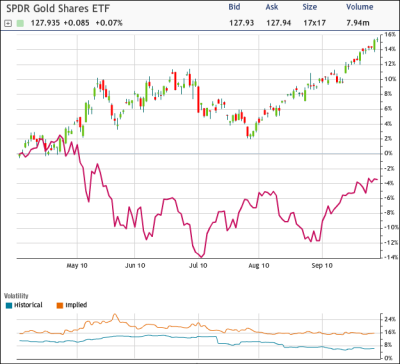
Task: Click the blue Historical legend swatch
Action: [9, 305]
